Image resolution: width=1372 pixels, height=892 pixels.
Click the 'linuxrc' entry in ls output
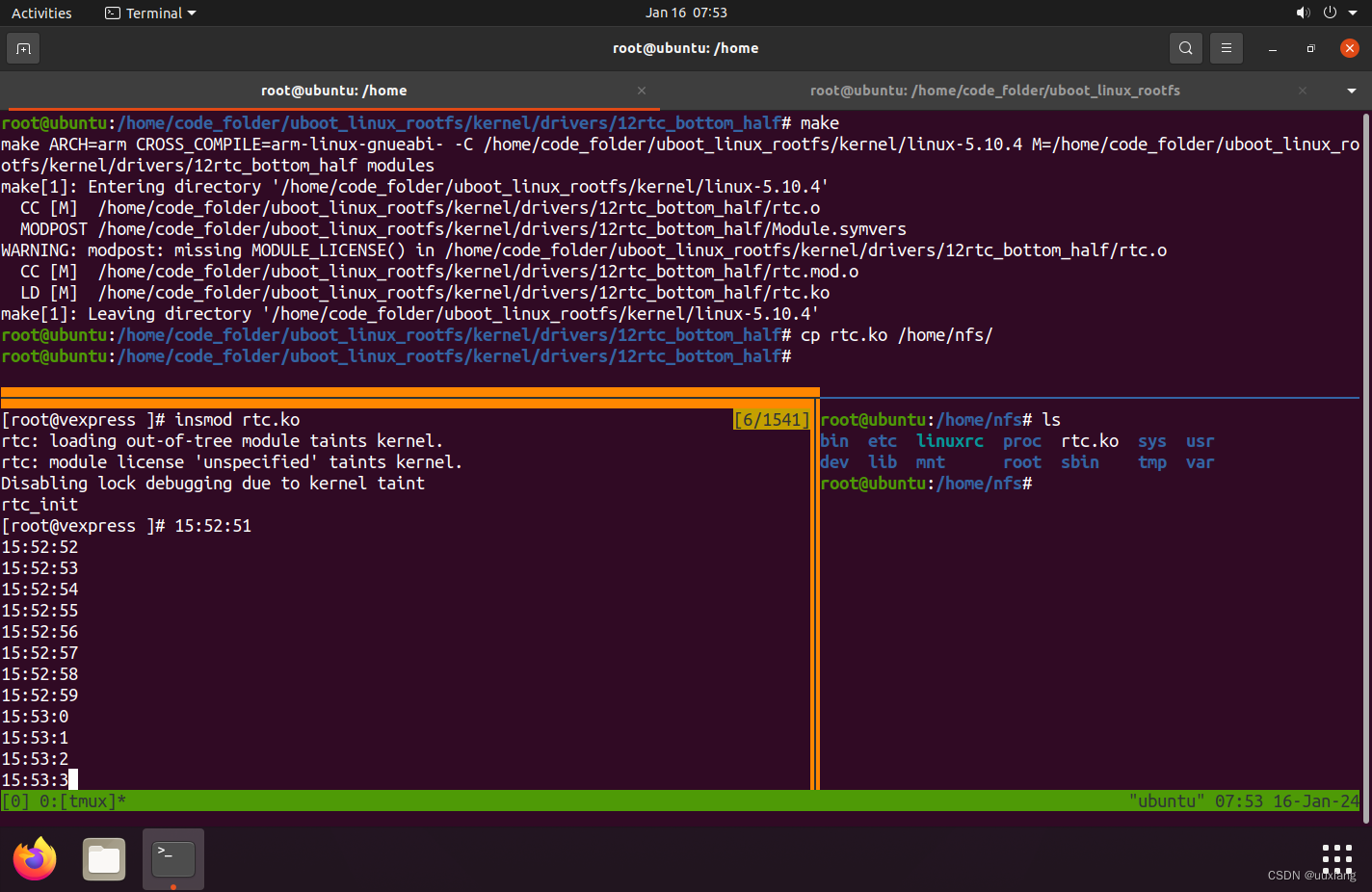pyautogui.click(x=950, y=441)
